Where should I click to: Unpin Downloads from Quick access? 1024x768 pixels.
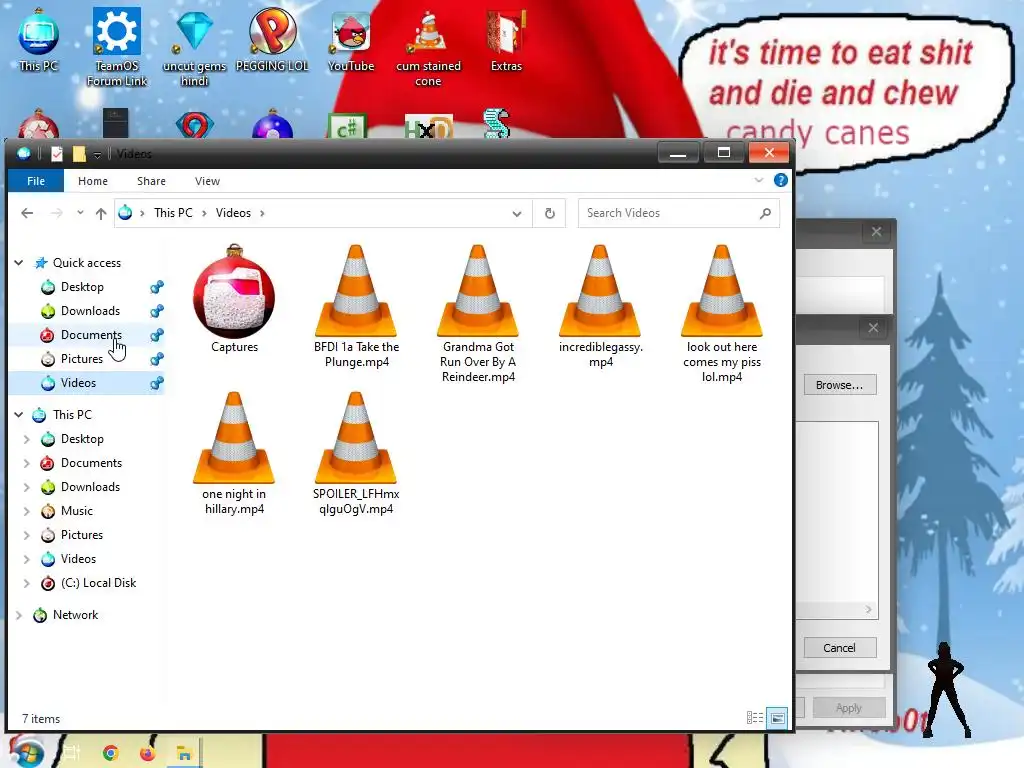(x=157, y=311)
